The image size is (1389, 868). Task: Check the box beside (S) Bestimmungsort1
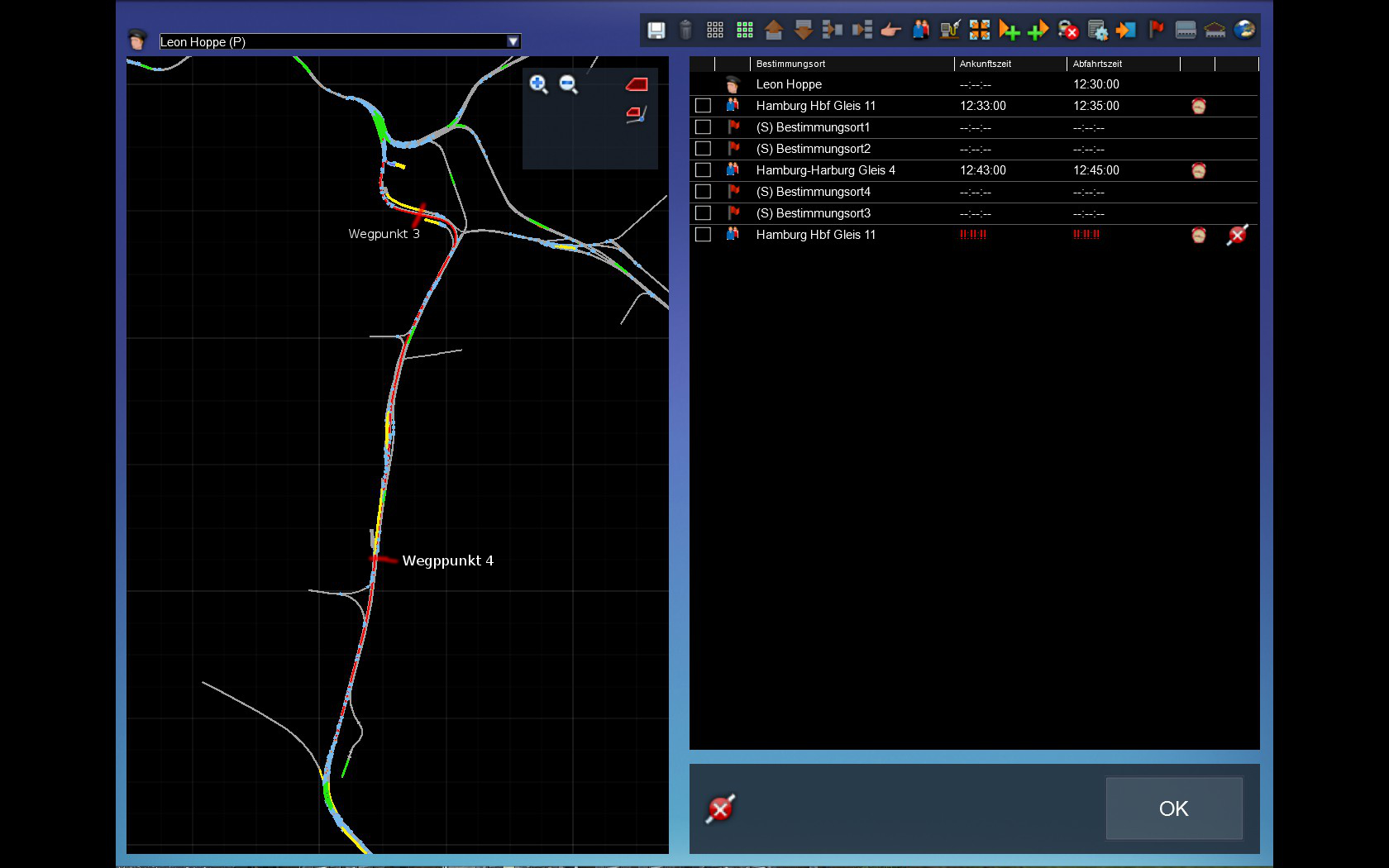(703, 127)
